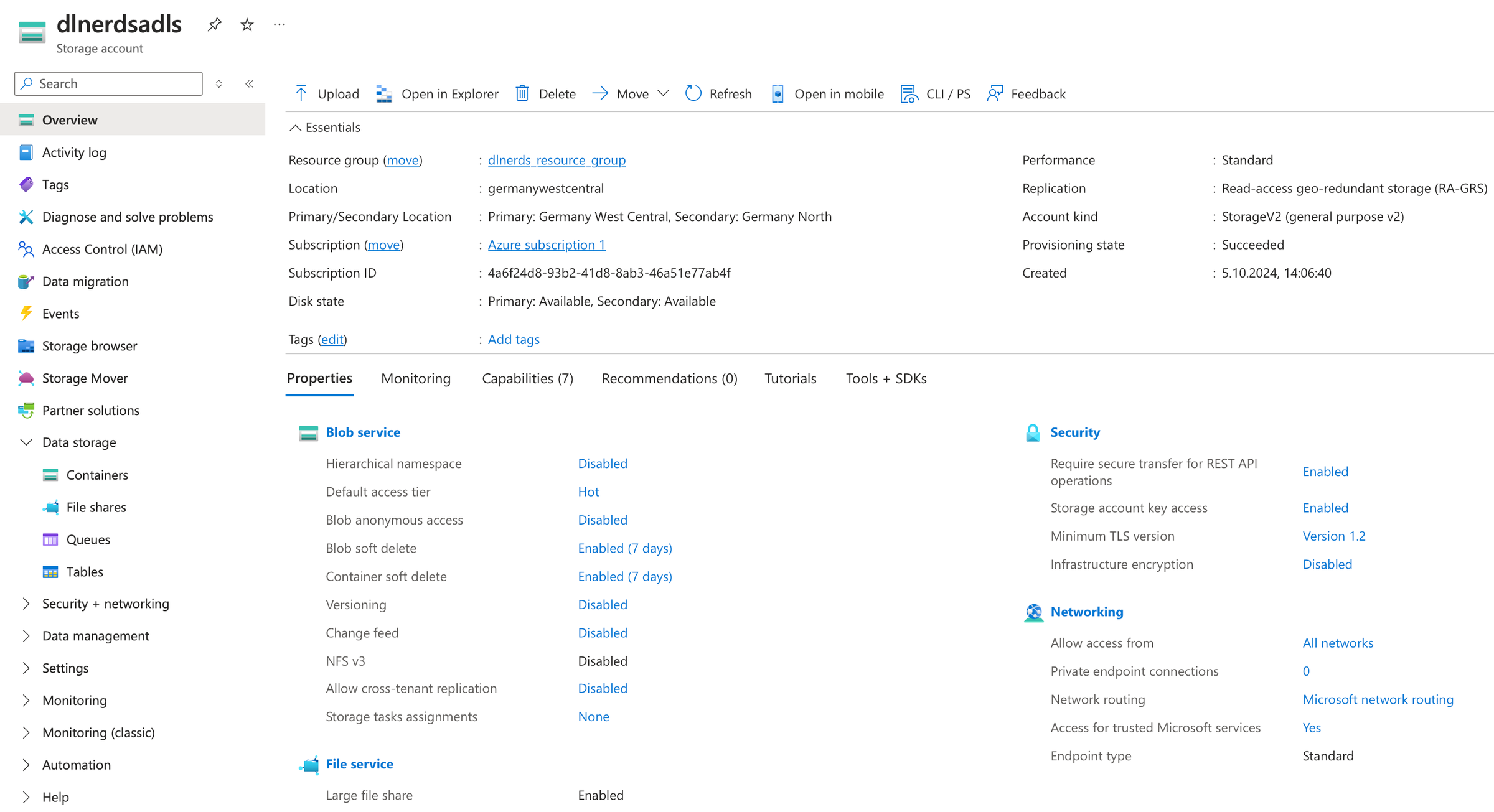
Task: Collapse the Essentials section
Action: coord(296,127)
